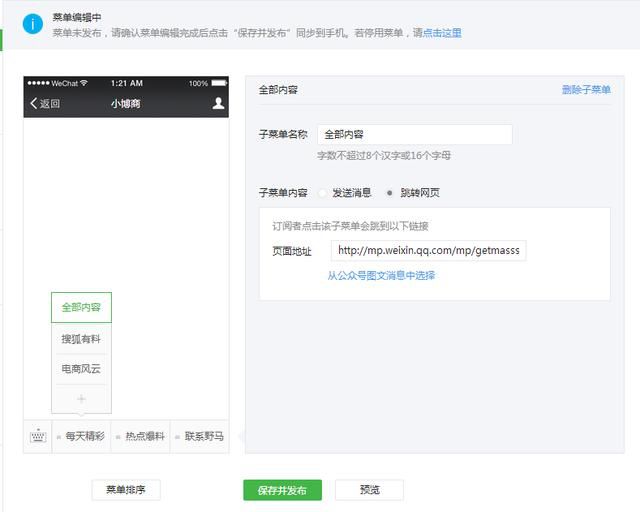Click the back arrow 返回 in preview
Image resolution: width=640 pixels, height=512 pixels.
[45, 103]
